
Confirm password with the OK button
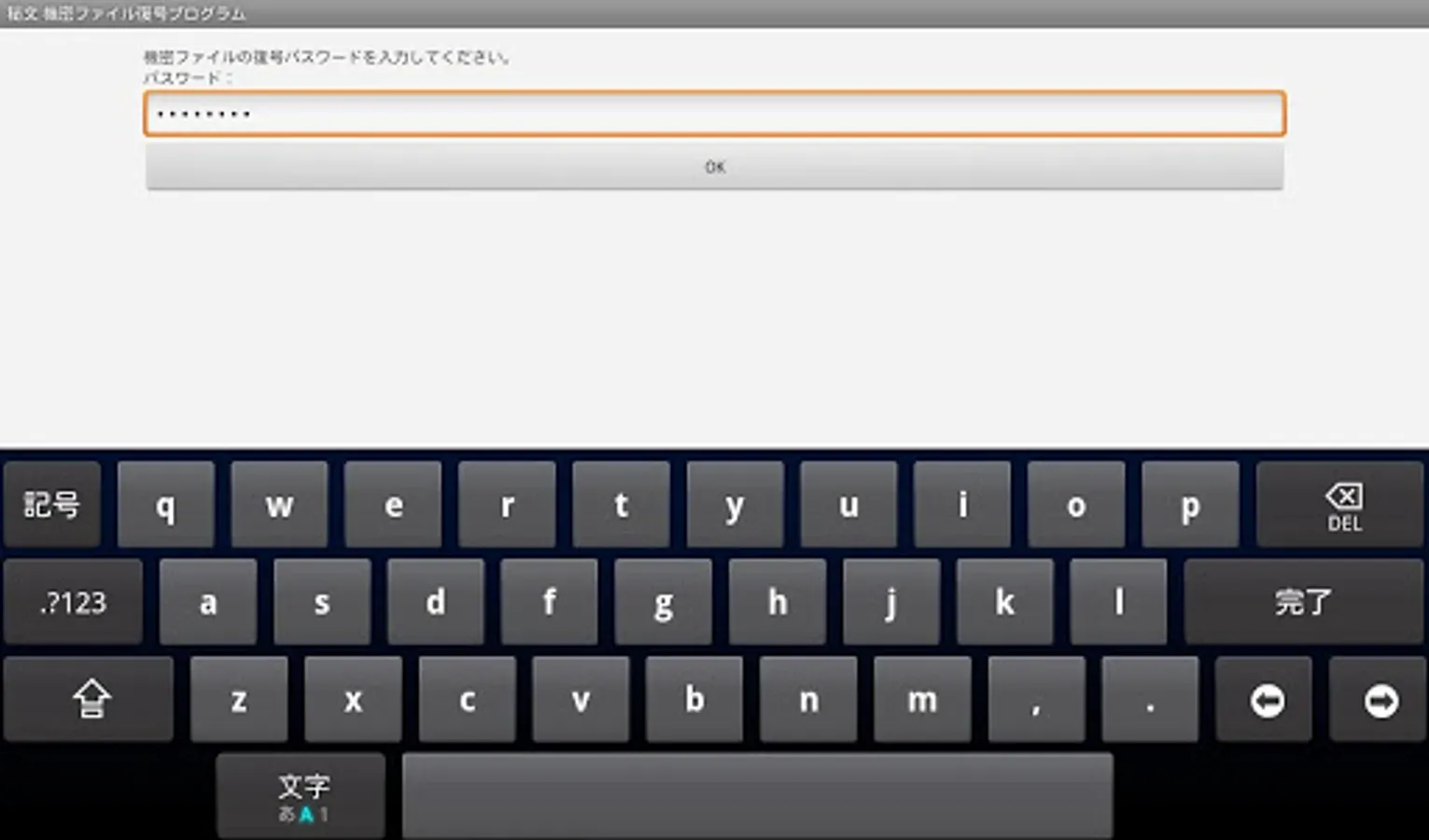(x=715, y=167)
